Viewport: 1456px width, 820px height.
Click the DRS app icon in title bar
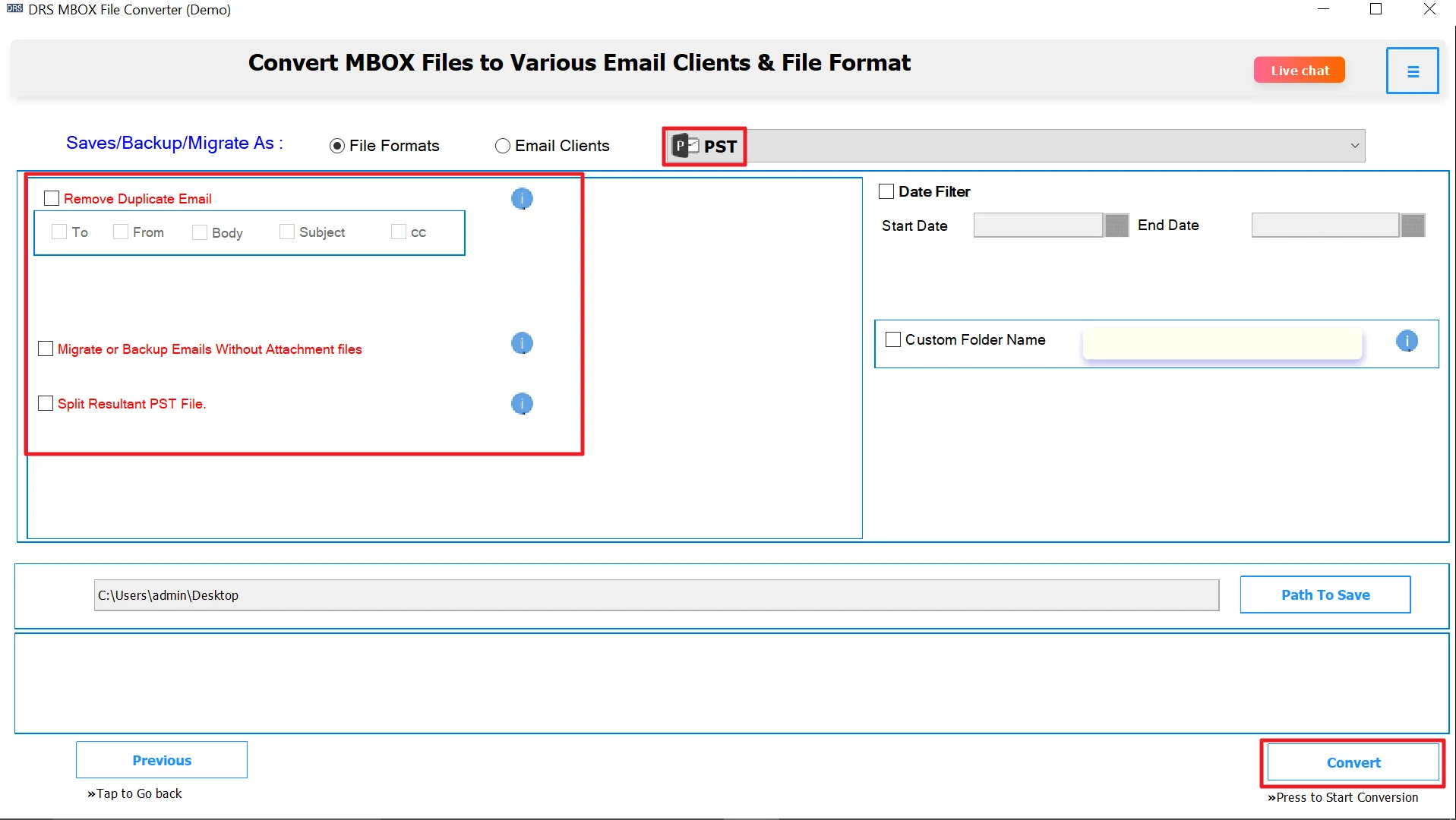click(x=14, y=9)
